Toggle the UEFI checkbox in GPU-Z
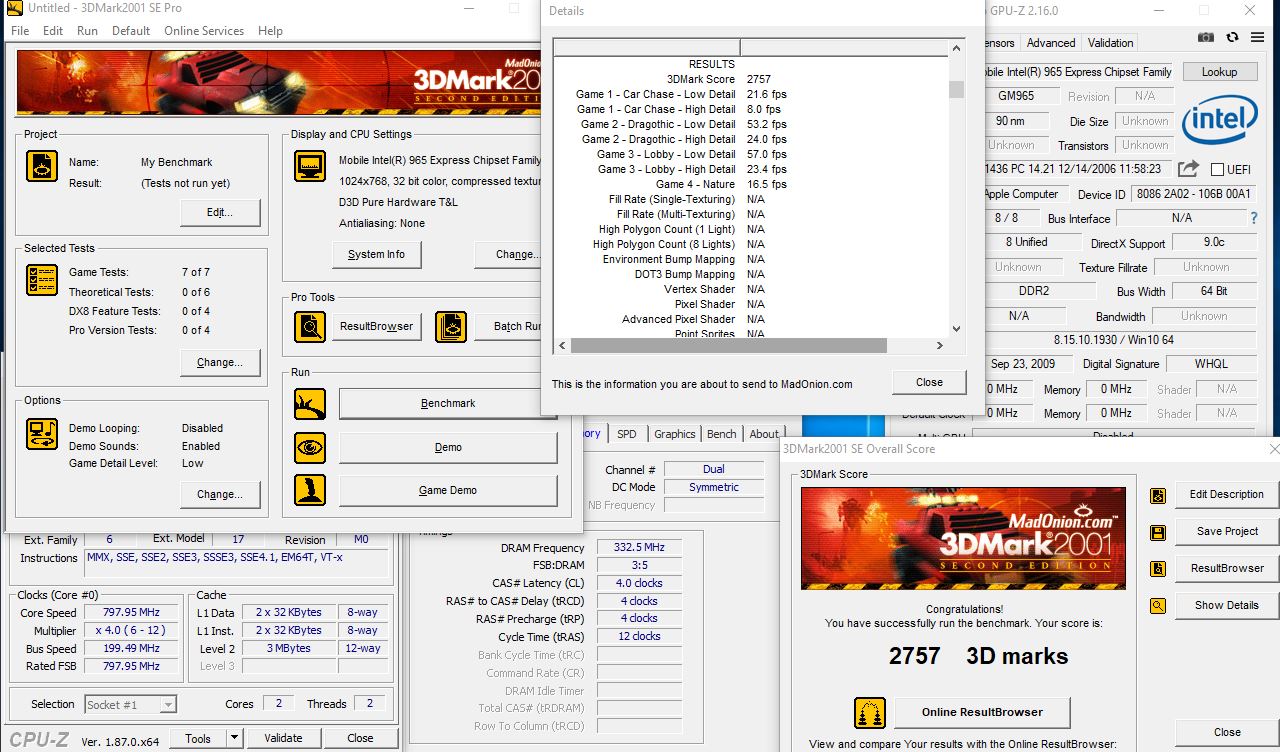 1217,169
